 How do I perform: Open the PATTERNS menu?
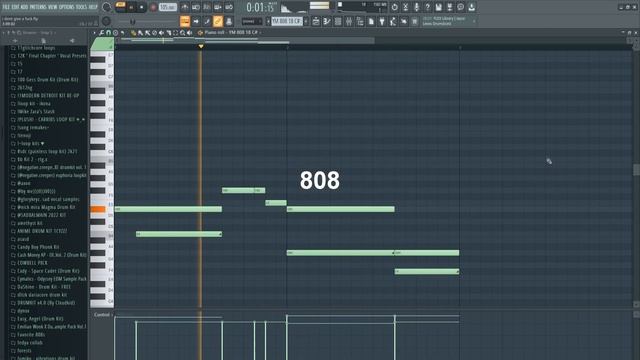pos(38,7)
